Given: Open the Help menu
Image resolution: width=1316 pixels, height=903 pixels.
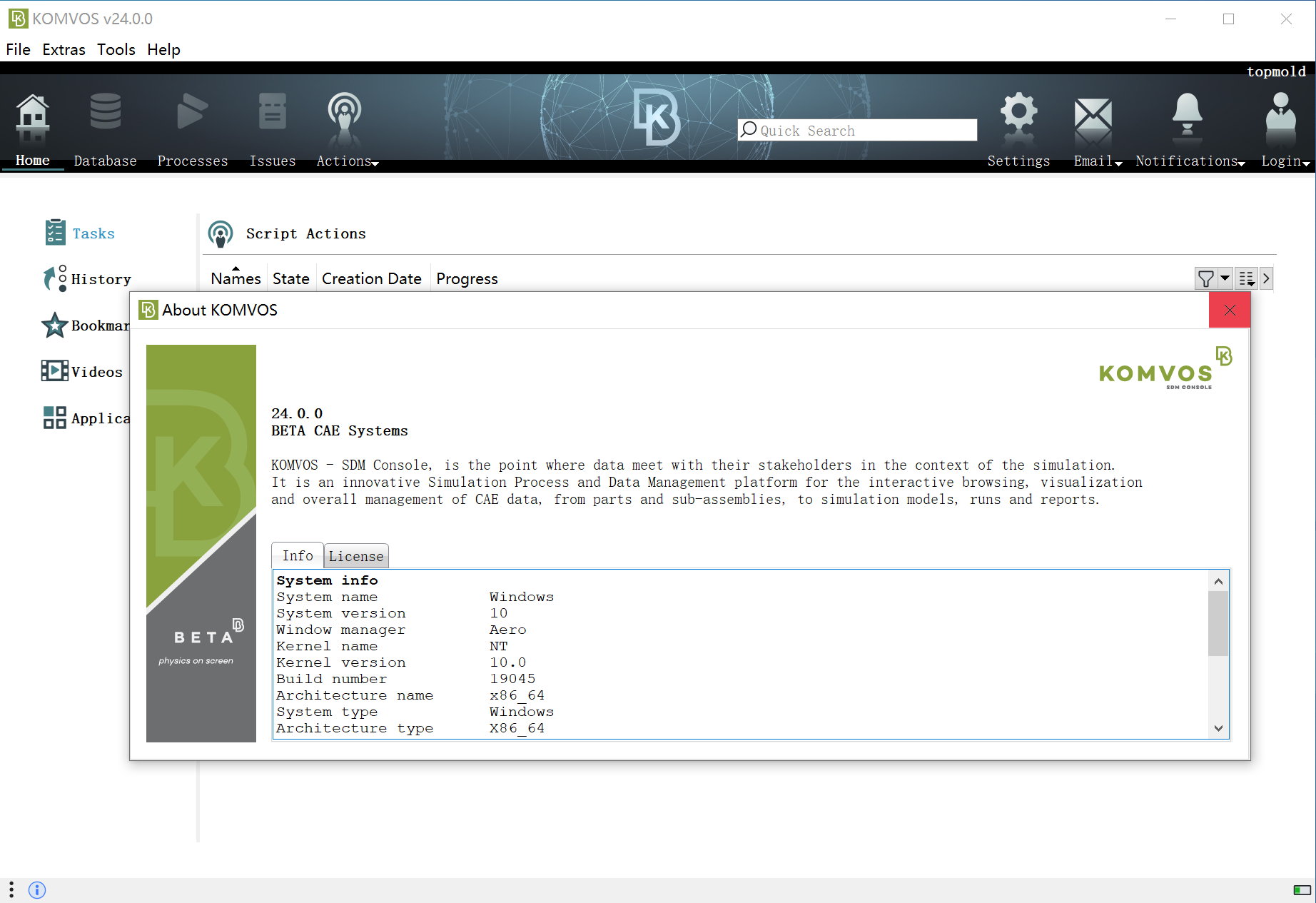Looking at the screenshot, I should pos(163,49).
